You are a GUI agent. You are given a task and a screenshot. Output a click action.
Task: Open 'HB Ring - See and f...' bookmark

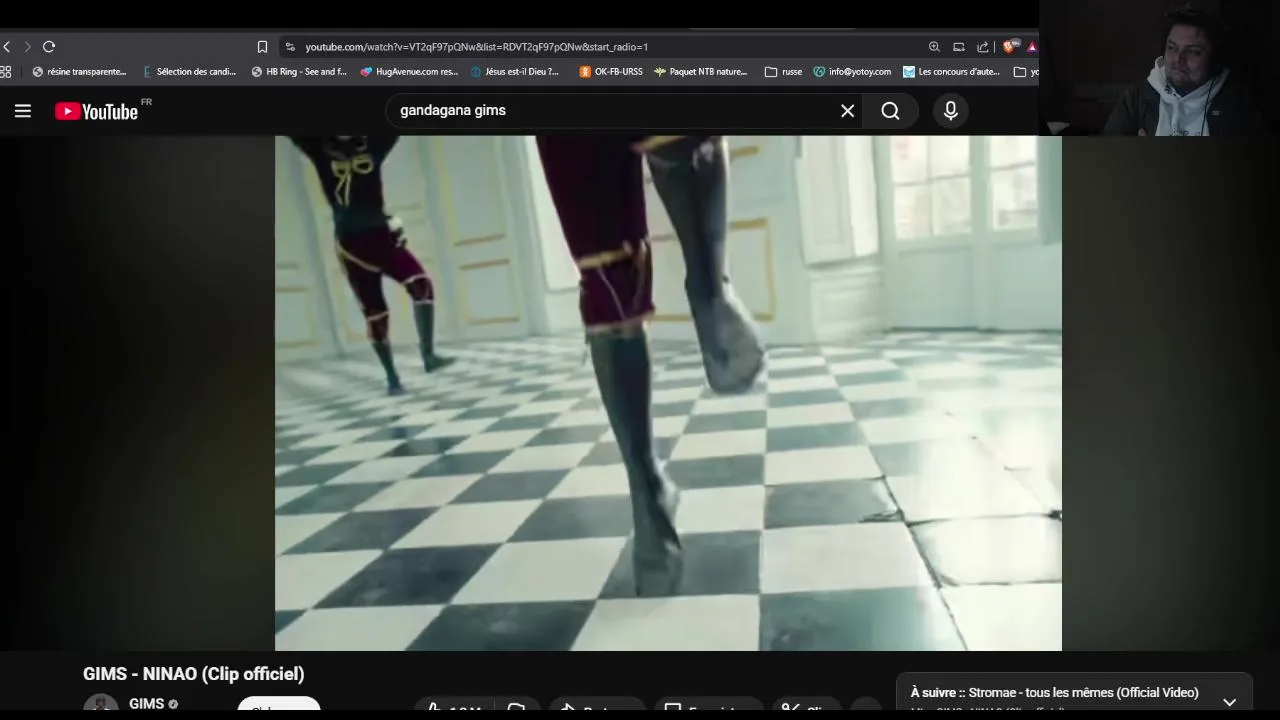click(x=299, y=72)
